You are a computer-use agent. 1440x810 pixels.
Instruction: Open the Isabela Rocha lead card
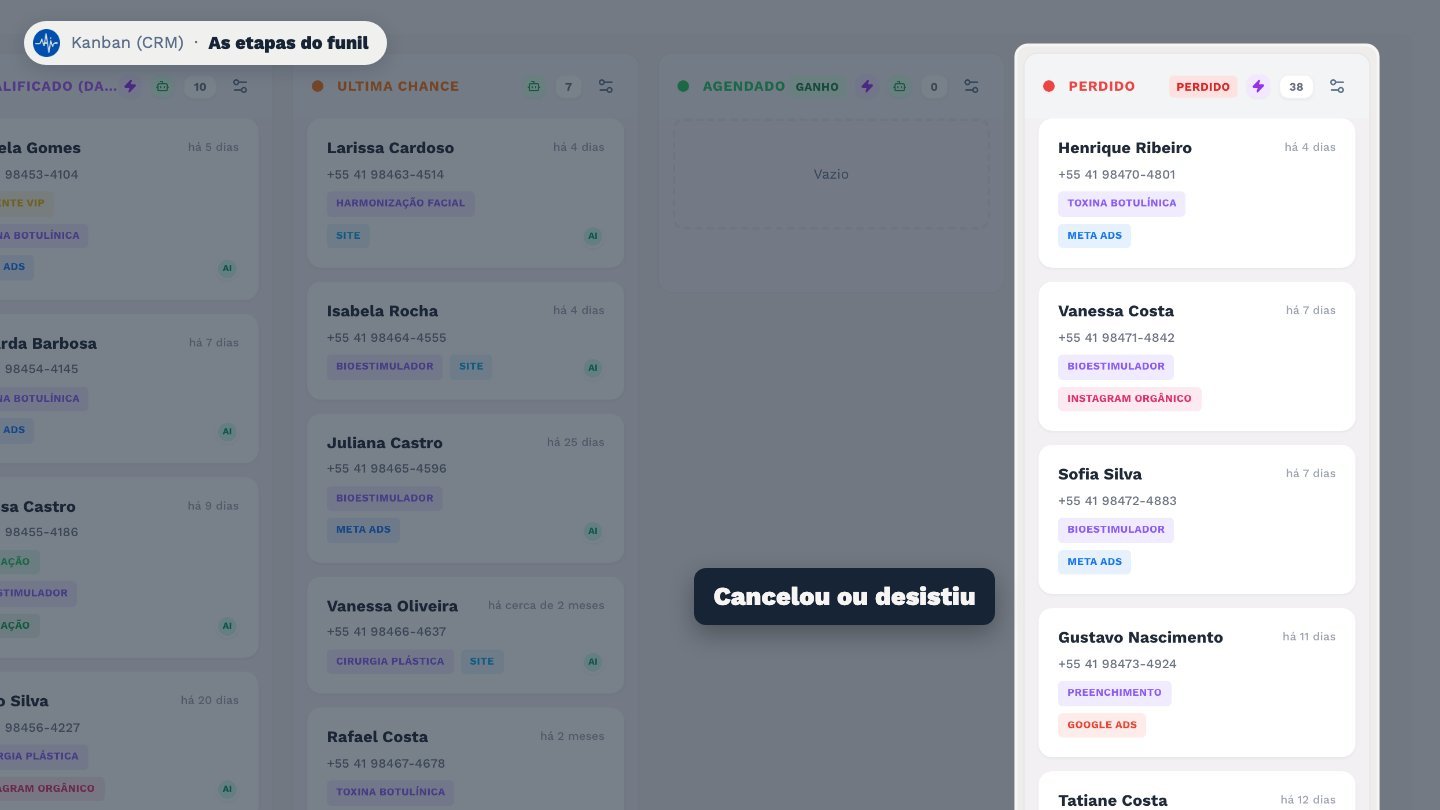465,340
